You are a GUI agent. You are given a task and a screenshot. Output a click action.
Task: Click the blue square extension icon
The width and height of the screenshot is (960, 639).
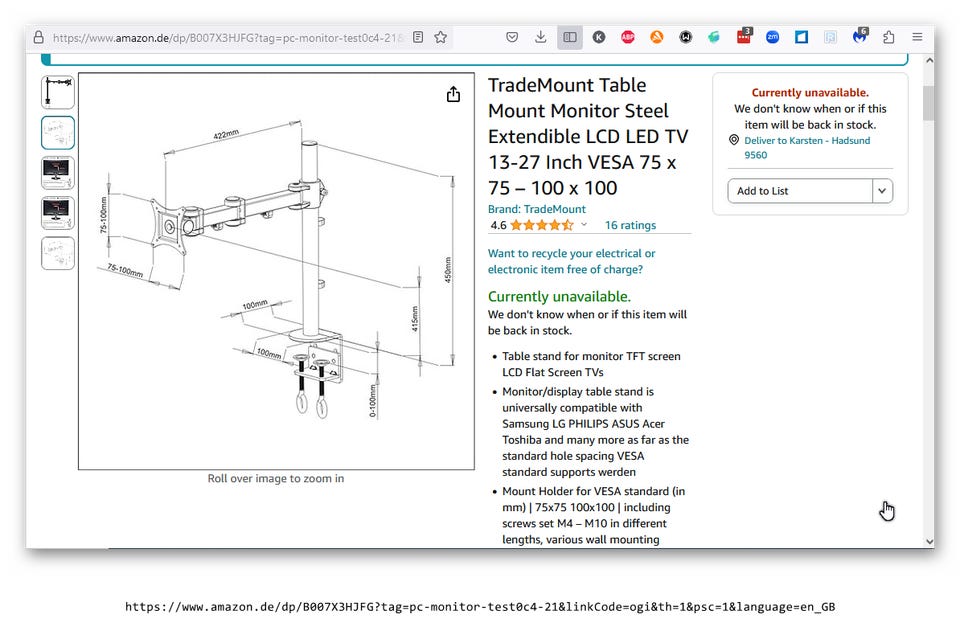click(801, 37)
